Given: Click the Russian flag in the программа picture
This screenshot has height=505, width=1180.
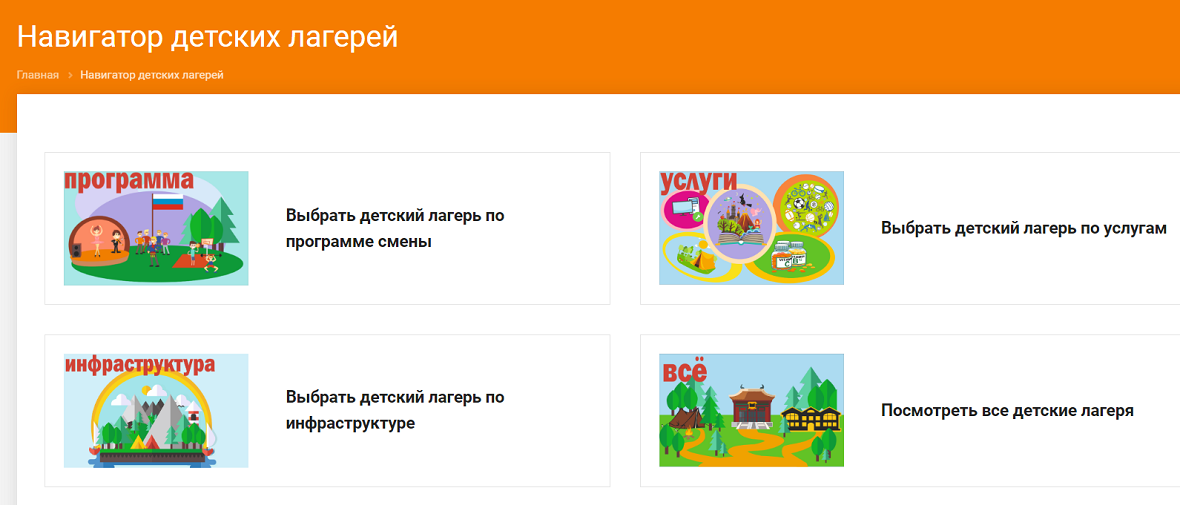Looking at the screenshot, I should [168, 202].
